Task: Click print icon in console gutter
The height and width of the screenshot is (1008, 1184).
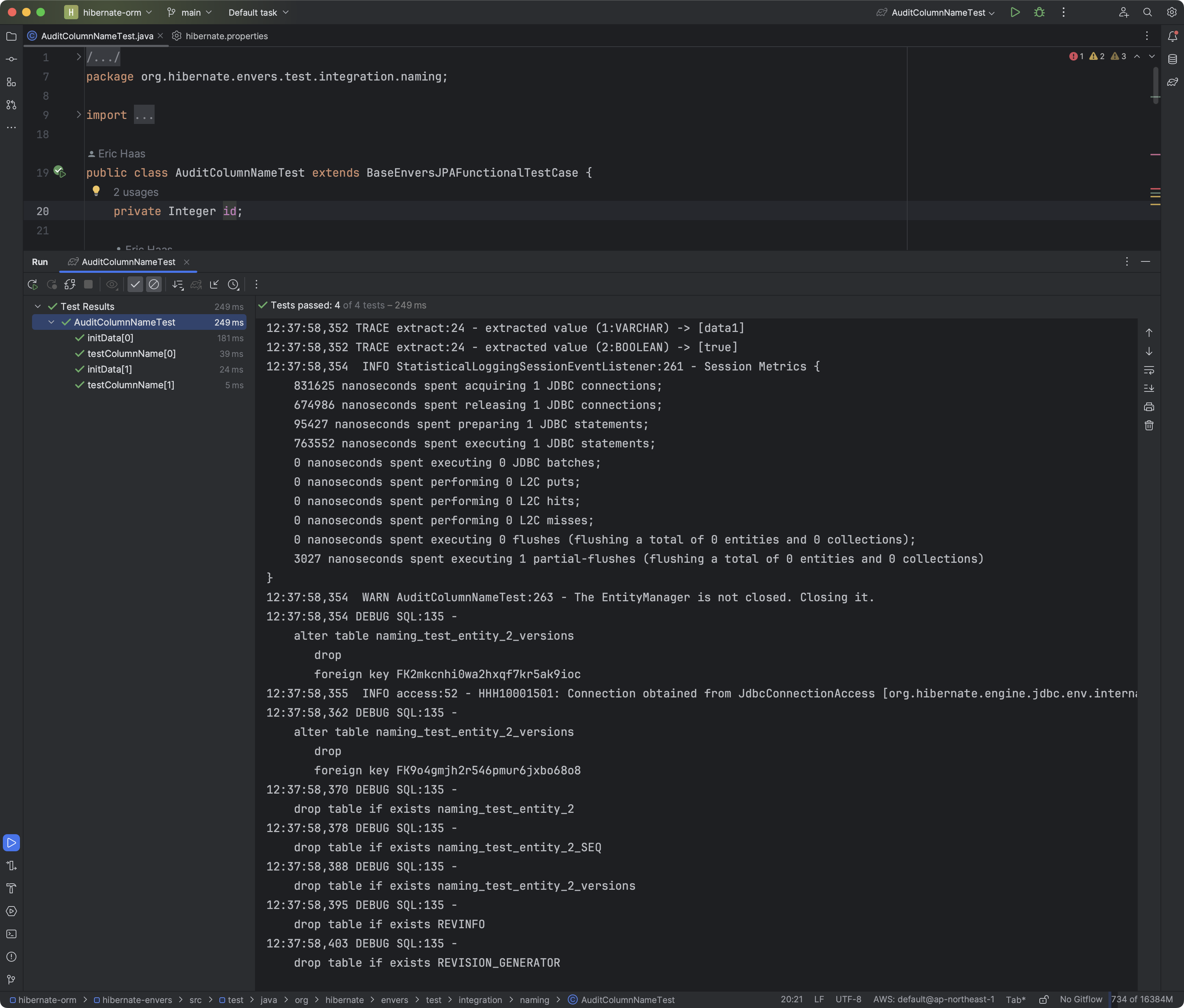Action: point(1149,407)
